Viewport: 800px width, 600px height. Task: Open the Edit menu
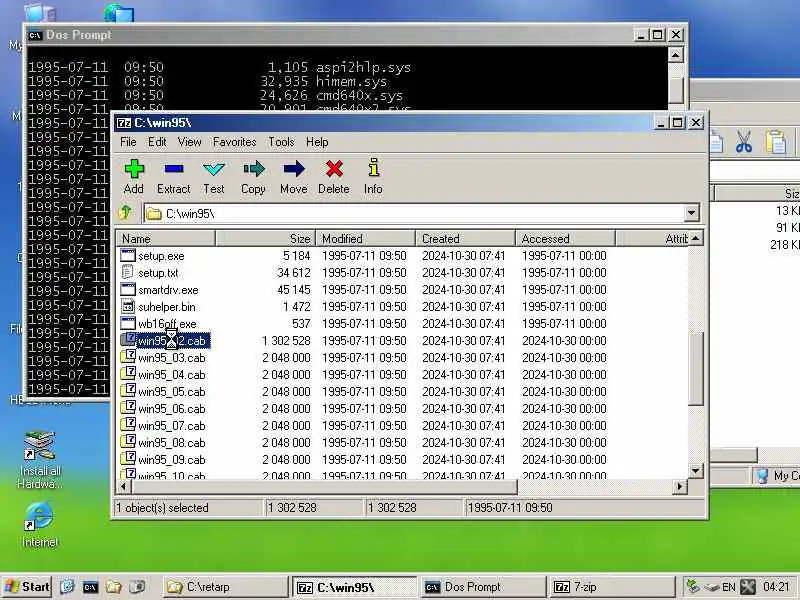point(157,142)
